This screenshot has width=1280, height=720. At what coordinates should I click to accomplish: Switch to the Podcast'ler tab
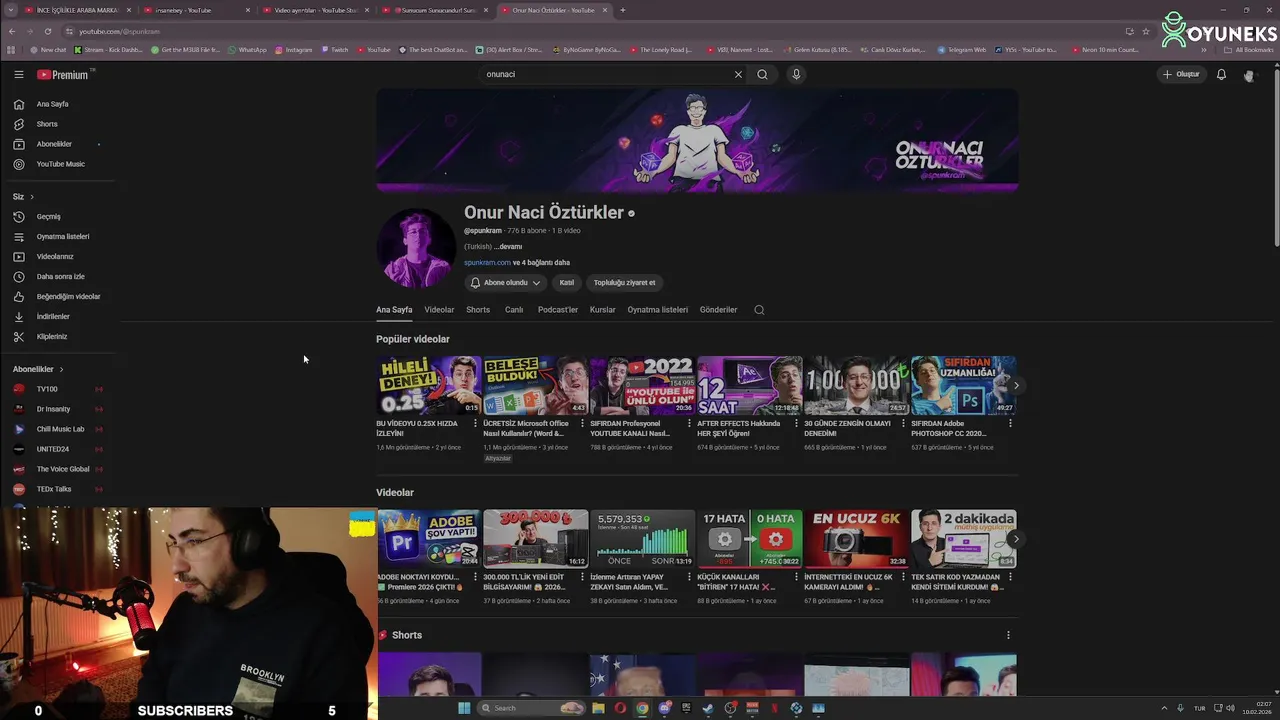point(558,310)
